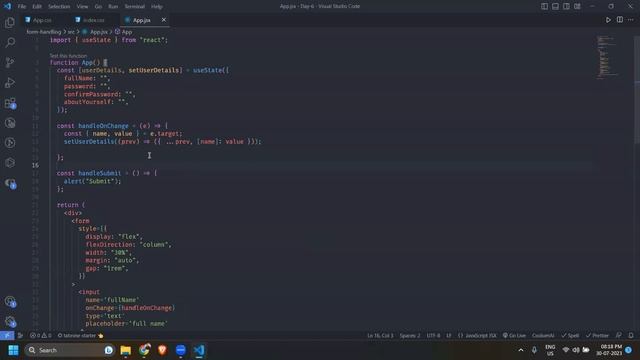Toggle the primary side bar layout icon
640x360 pixels.
544,6
